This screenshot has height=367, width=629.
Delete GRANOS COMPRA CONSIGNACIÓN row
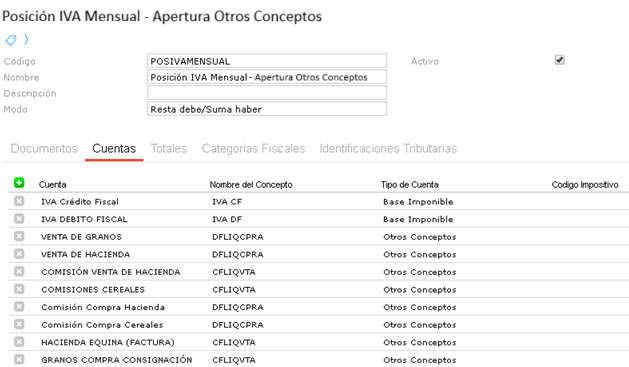tap(19, 359)
